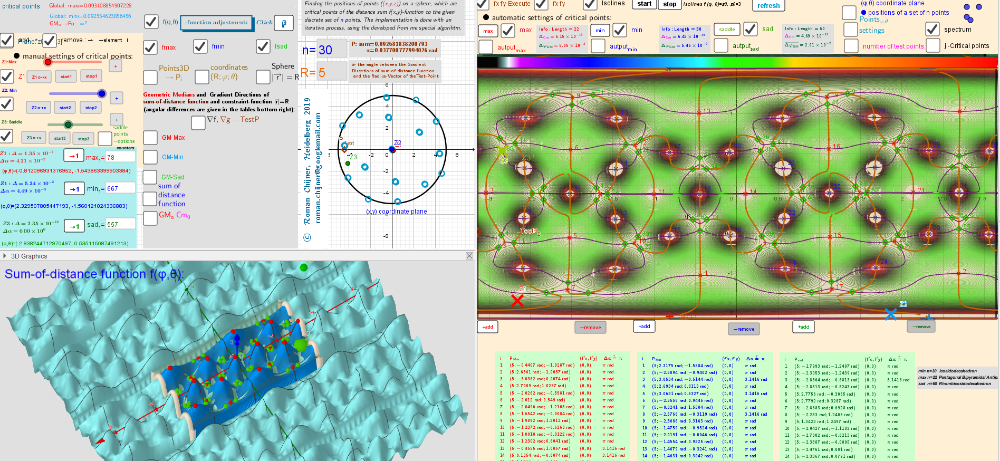
Task: Enable the output sad checkbox
Action: pos(721,45)
